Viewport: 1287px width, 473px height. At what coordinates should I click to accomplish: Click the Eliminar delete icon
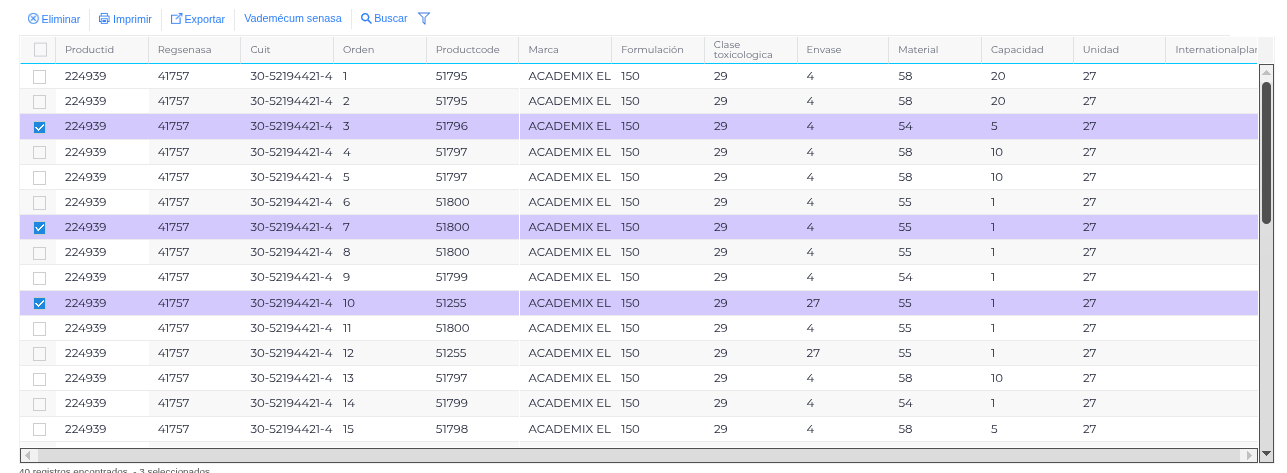(x=33, y=19)
